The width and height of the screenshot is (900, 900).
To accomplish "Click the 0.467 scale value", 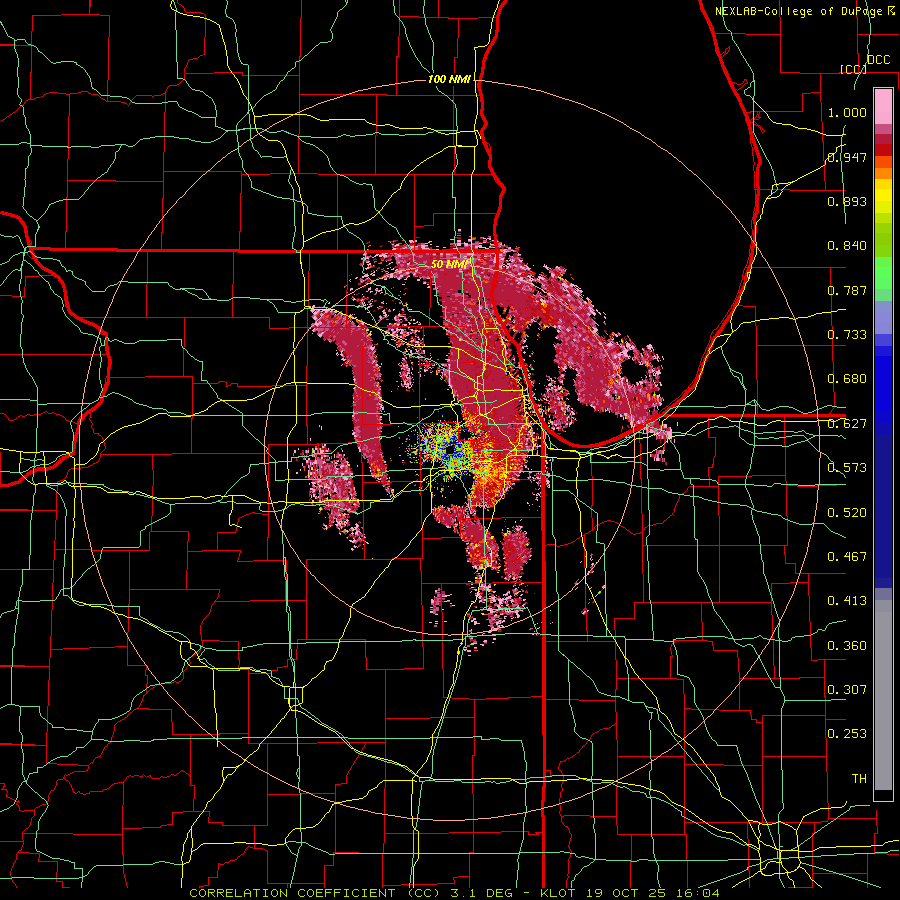I will tap(847, 557).
